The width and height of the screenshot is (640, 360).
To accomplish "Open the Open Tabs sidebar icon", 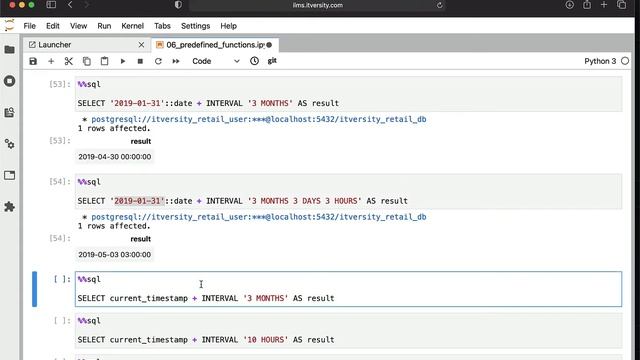I will click(x=9, y=175).
